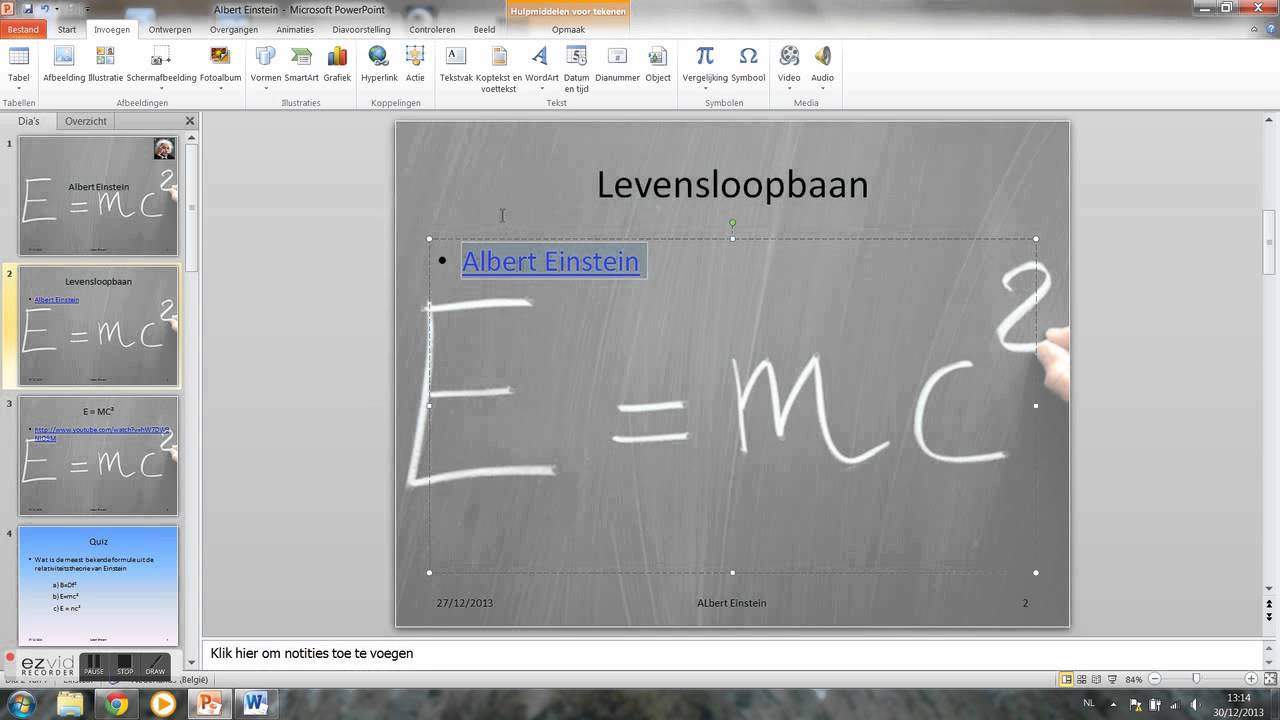Insert Datum en tijd
Image resolution: width=1280 pixels, height=720 pixels.
577,69
